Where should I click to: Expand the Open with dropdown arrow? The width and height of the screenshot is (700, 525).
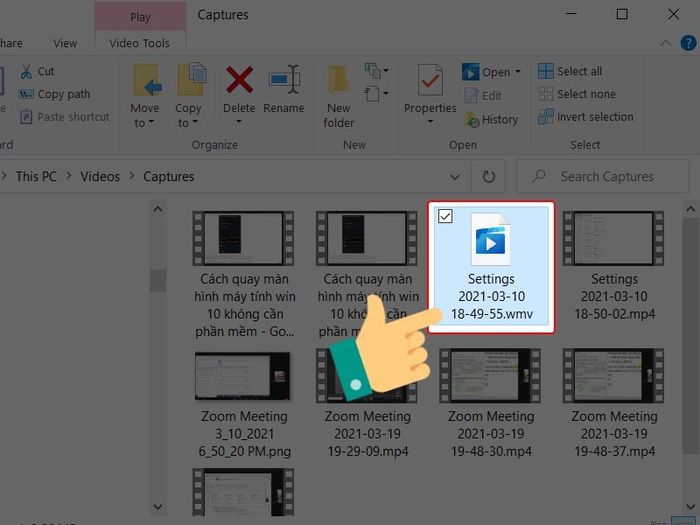pos(518,71)
